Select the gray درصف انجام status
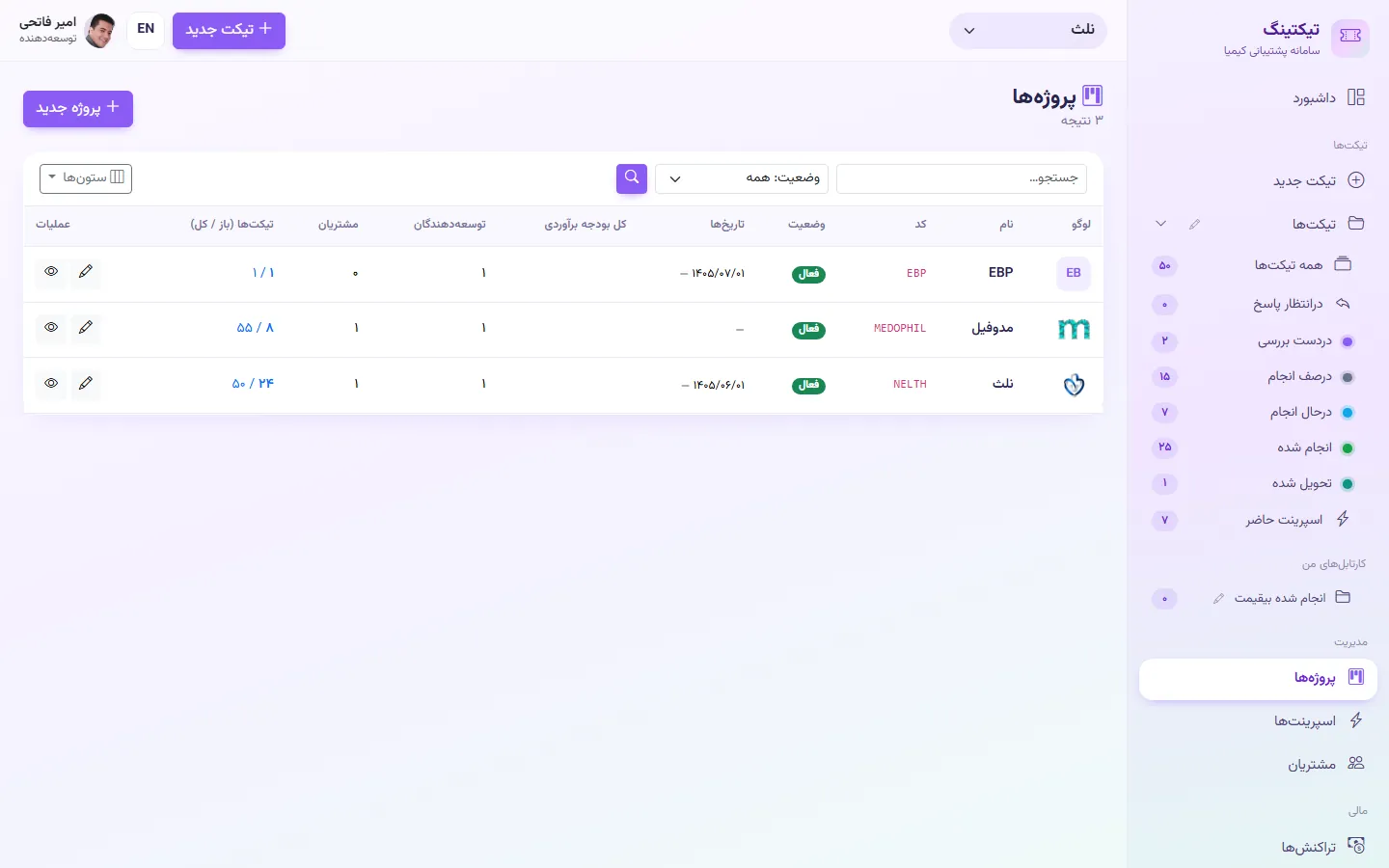 click(x=1310, y=376)
